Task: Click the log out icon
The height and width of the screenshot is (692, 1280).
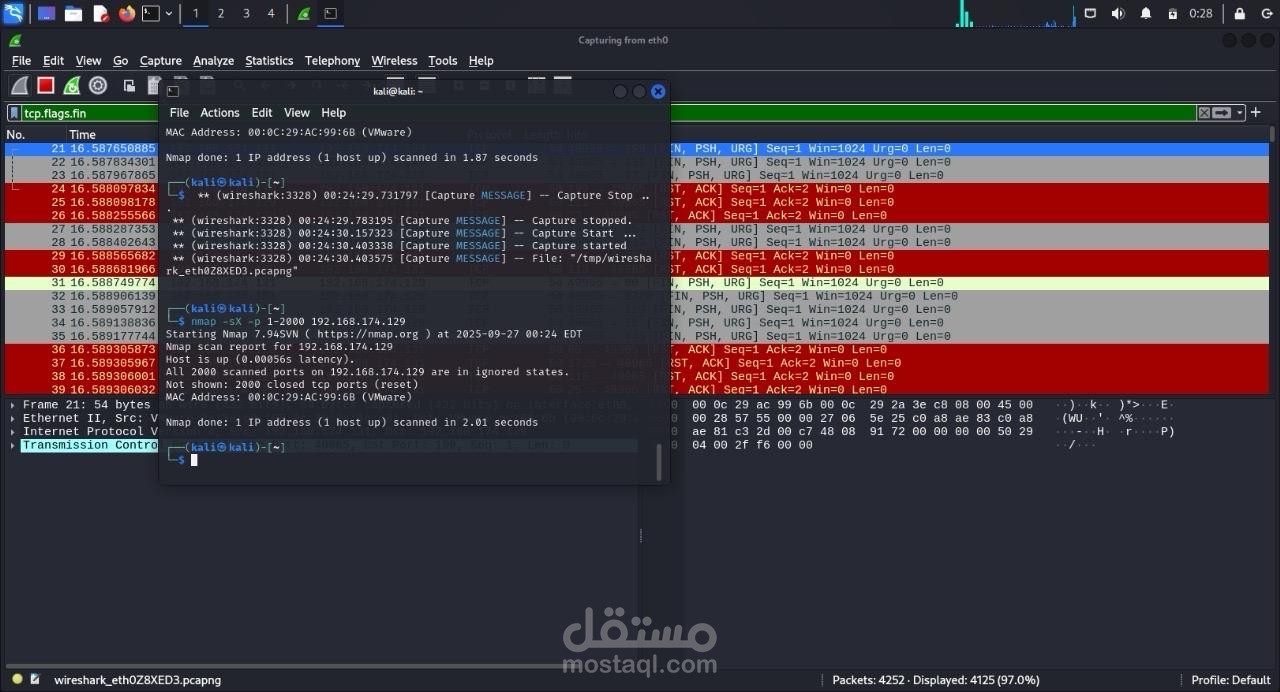Action: (x=1265, y=13)
